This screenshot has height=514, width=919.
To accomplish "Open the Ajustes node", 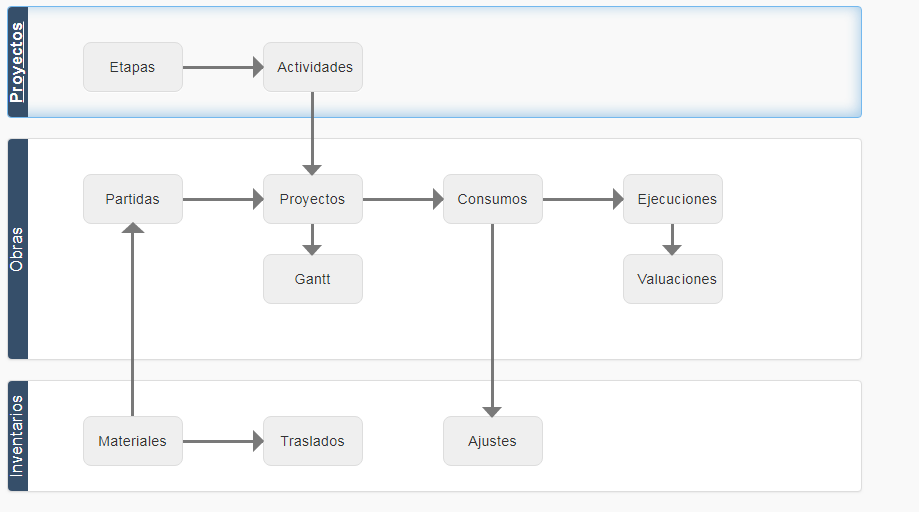I will pos(493,441).
